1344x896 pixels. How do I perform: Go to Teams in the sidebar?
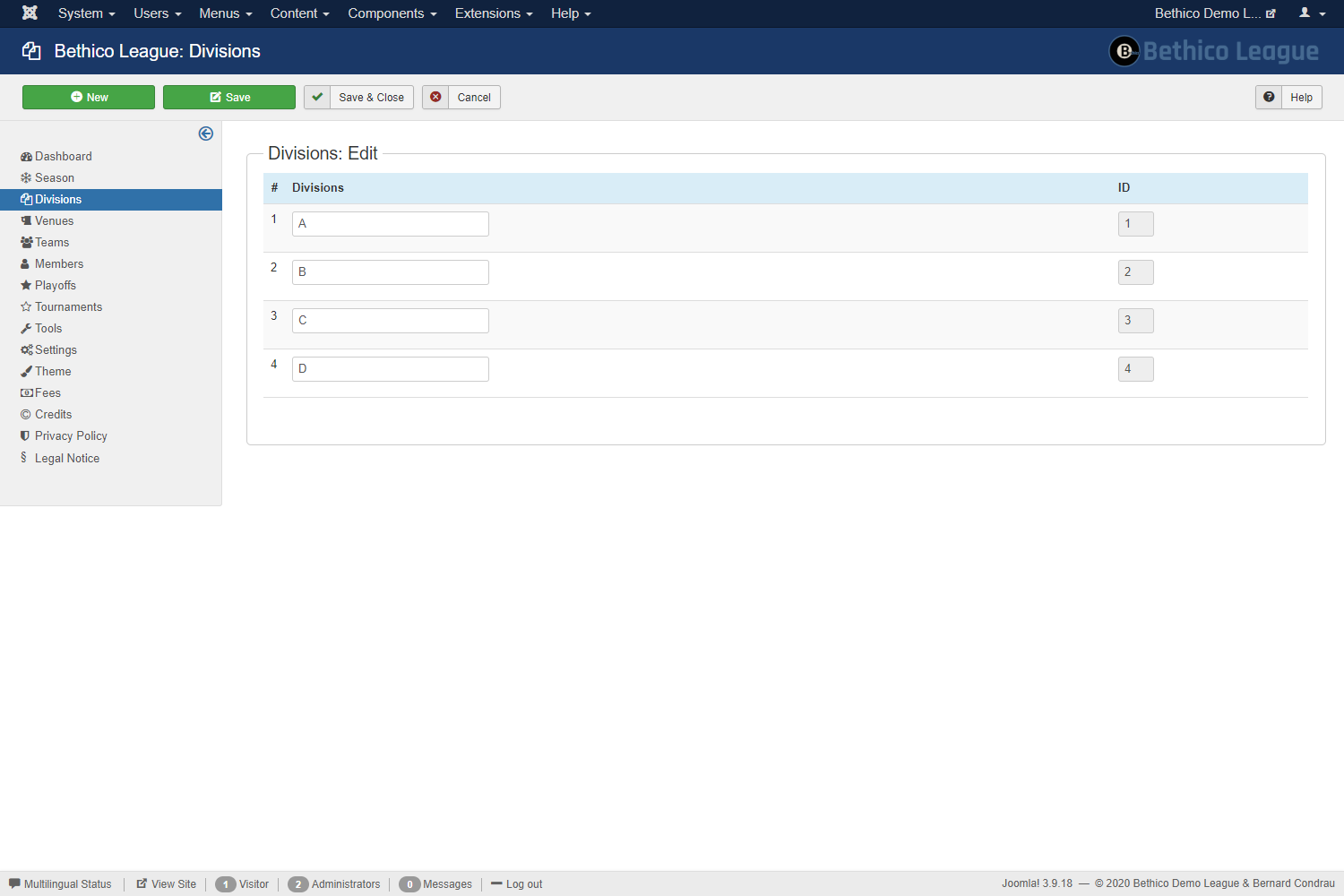point(51,243)
